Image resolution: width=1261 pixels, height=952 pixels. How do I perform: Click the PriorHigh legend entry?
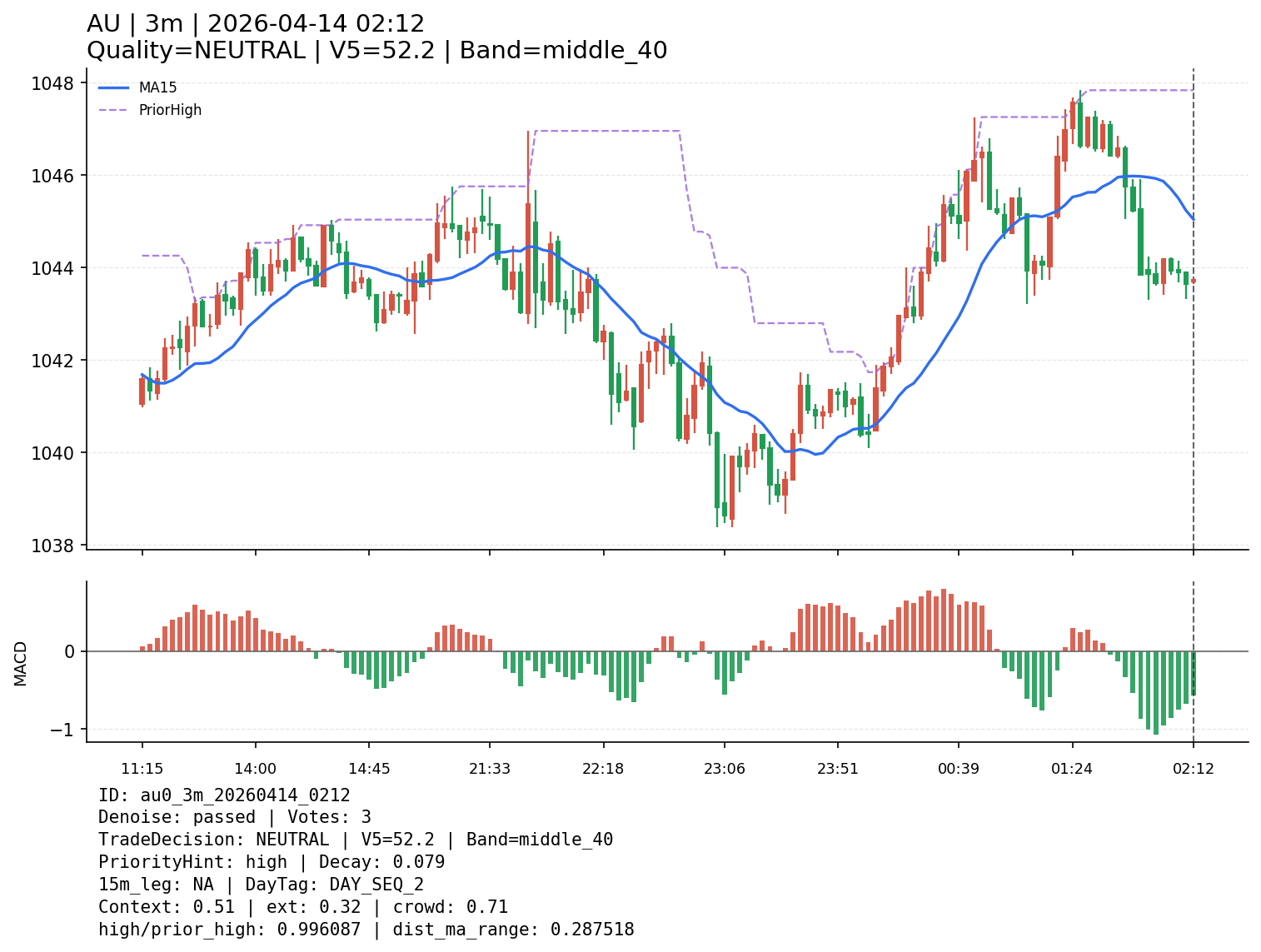(x=170, y=110)
